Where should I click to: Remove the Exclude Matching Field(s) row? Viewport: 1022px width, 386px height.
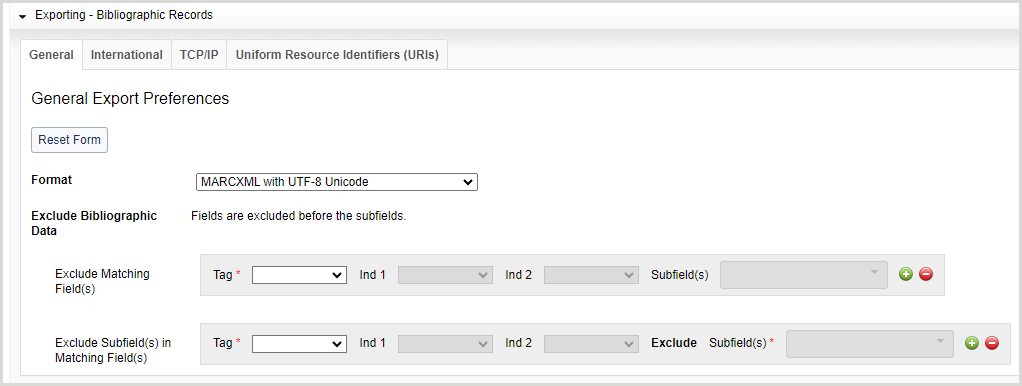[926, 275]
